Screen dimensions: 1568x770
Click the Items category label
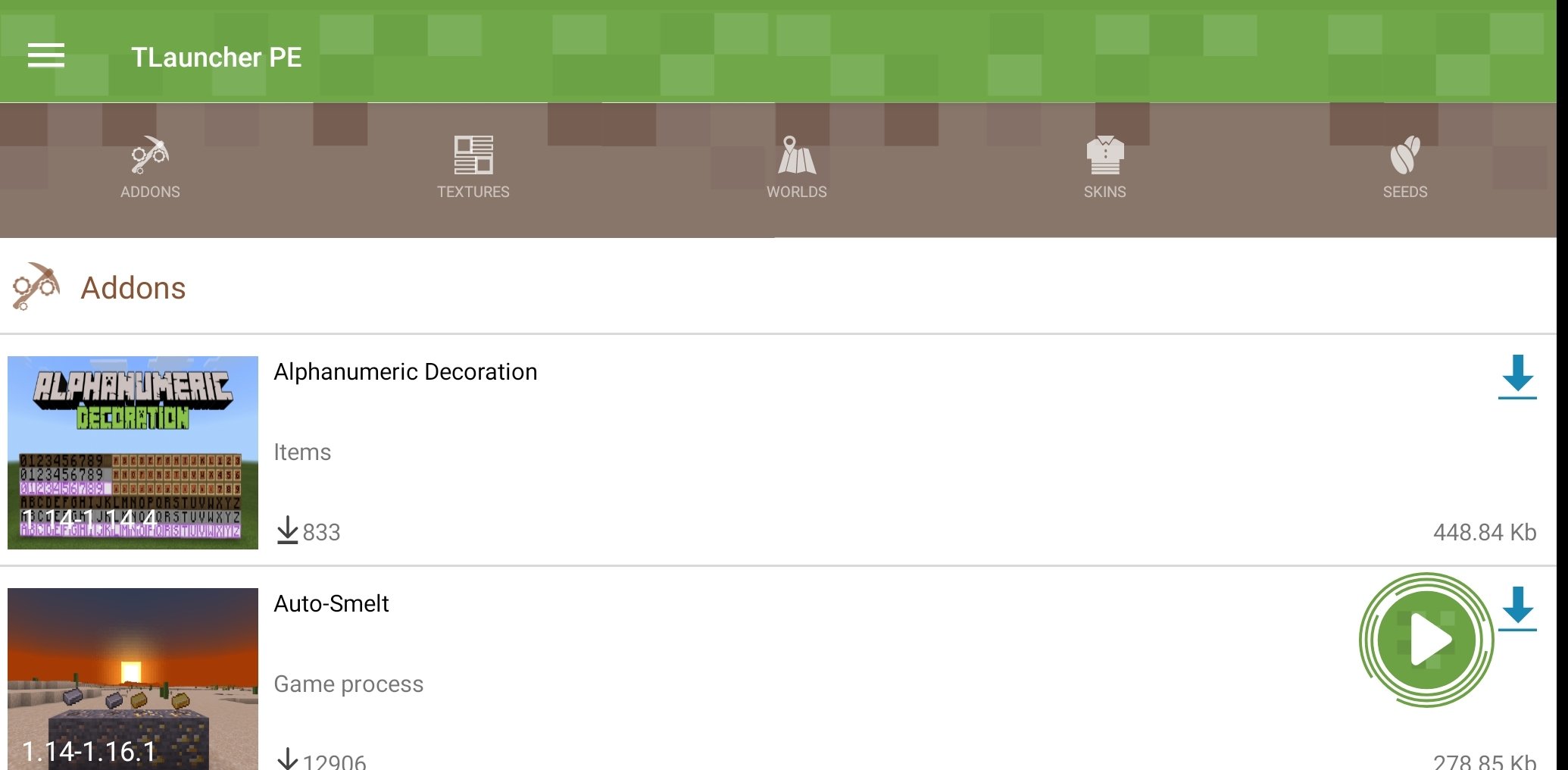pos(302,452)
